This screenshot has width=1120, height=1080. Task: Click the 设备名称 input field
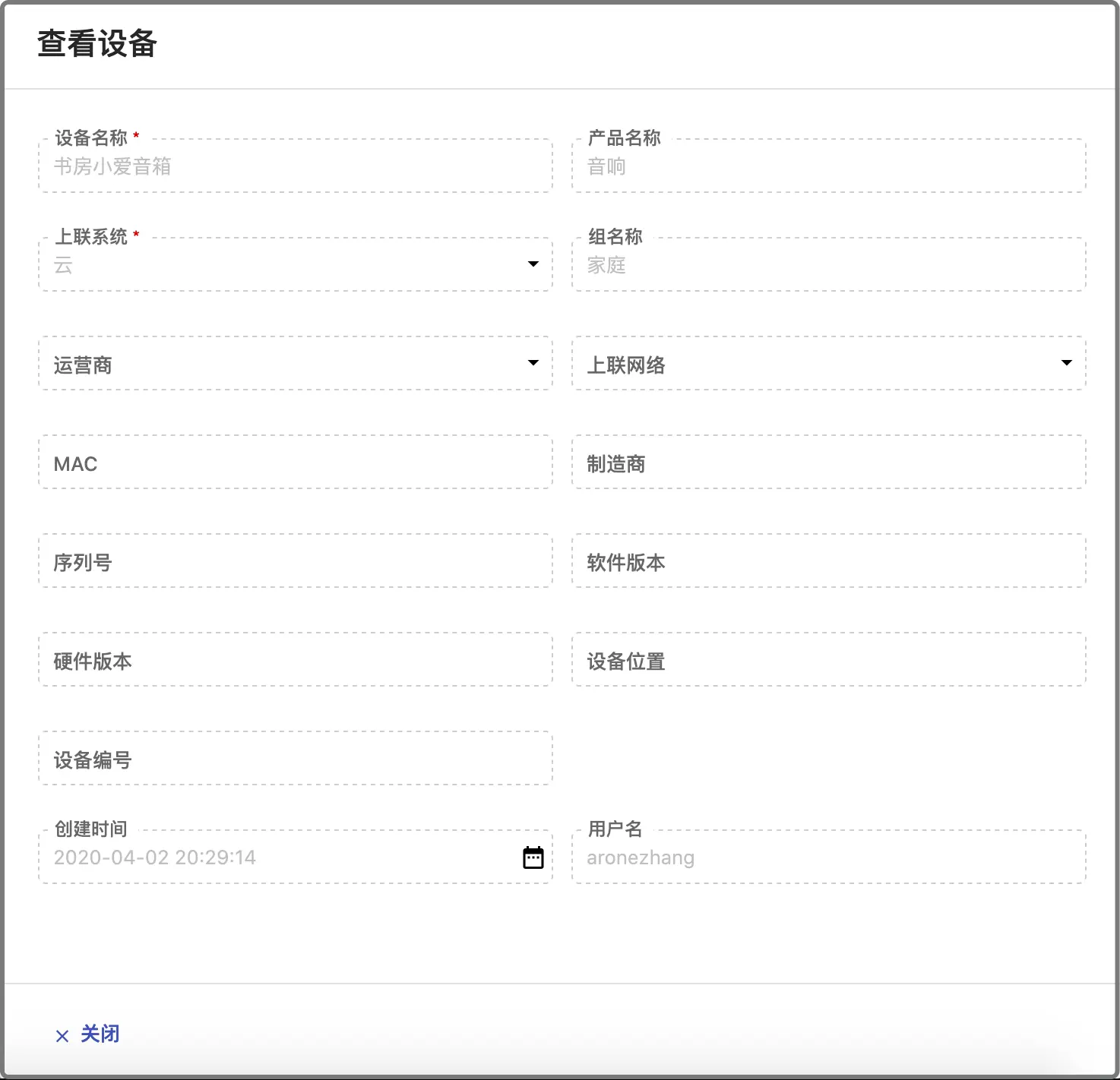click(x=296, y=166)
